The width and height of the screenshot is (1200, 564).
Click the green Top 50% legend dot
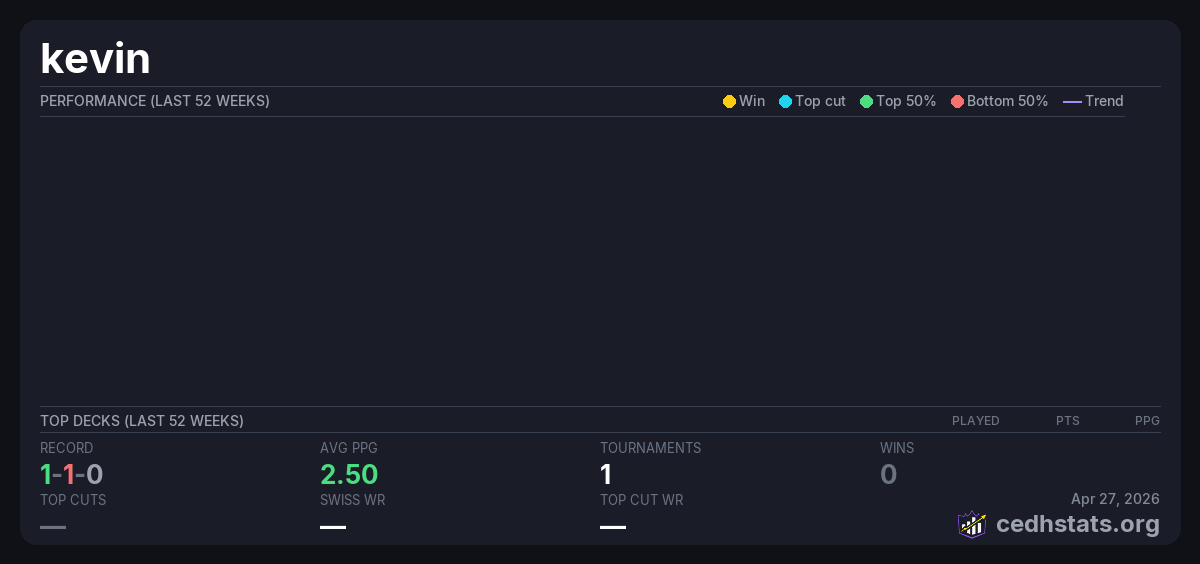(x=866, y=102)
